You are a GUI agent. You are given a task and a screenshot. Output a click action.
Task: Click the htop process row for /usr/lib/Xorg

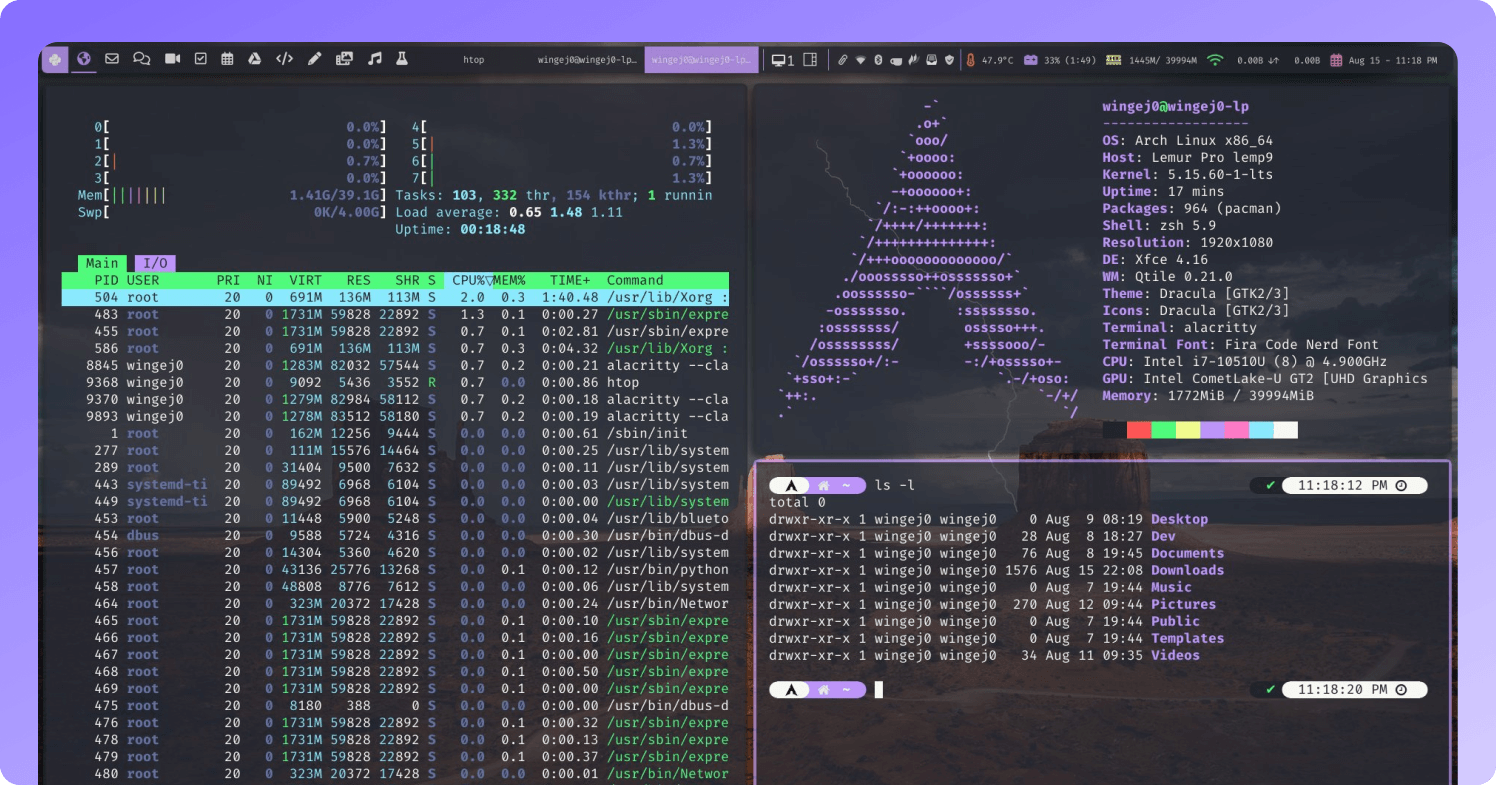tap(400, 297)
